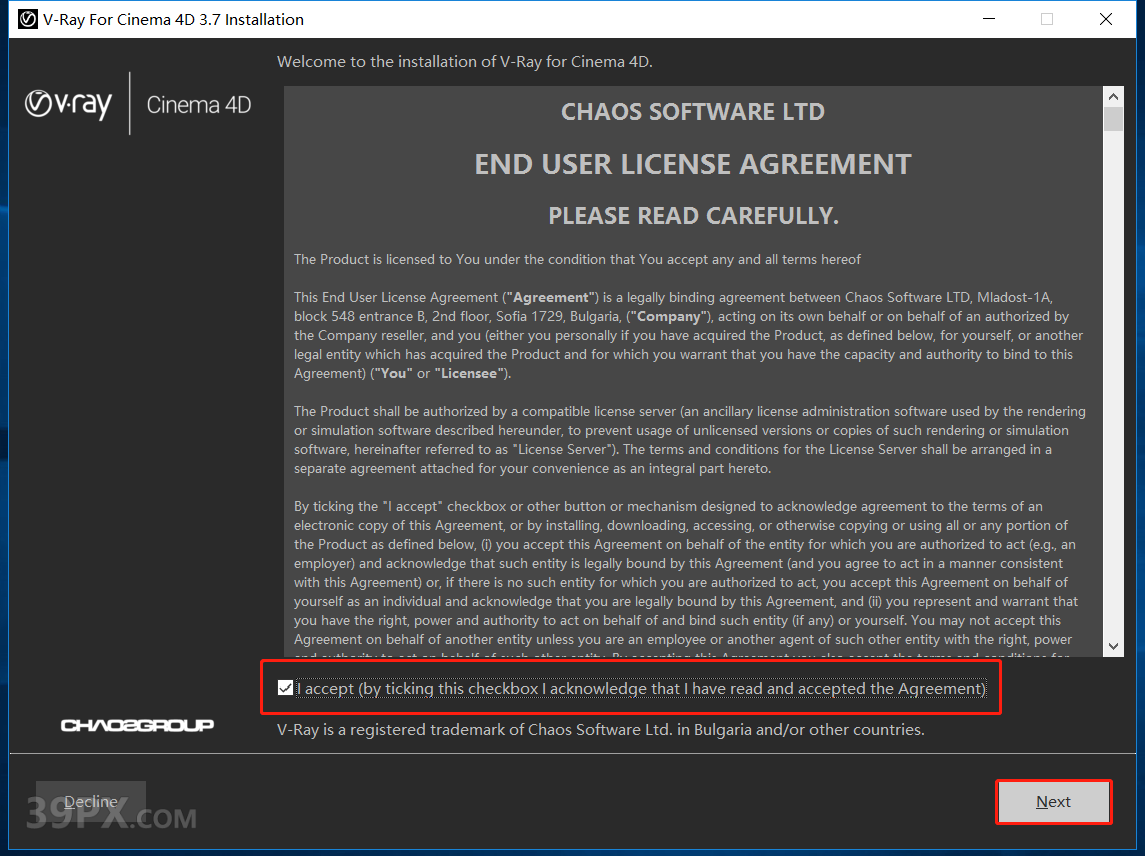Click the 'The Product is licensed to You' line
1145x856 pixels.
tap(577, 259)
